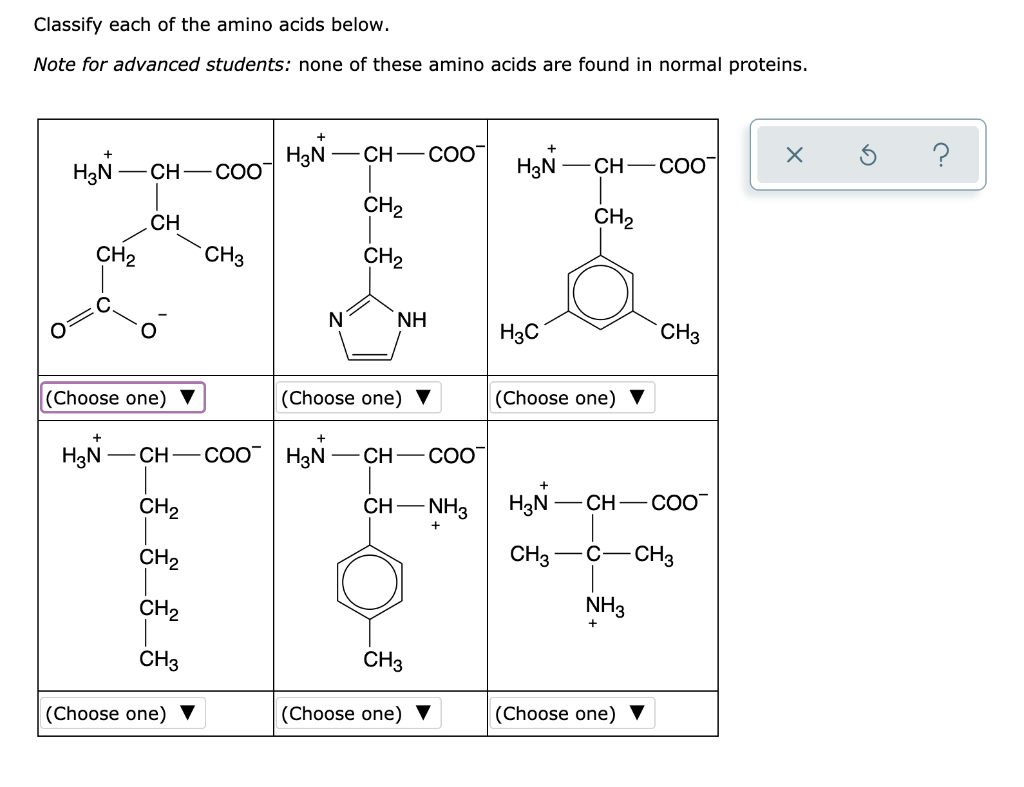Expand the dropdown under the dimethylbenzene amino acid
1024x787 pixels.
point(570,398)
